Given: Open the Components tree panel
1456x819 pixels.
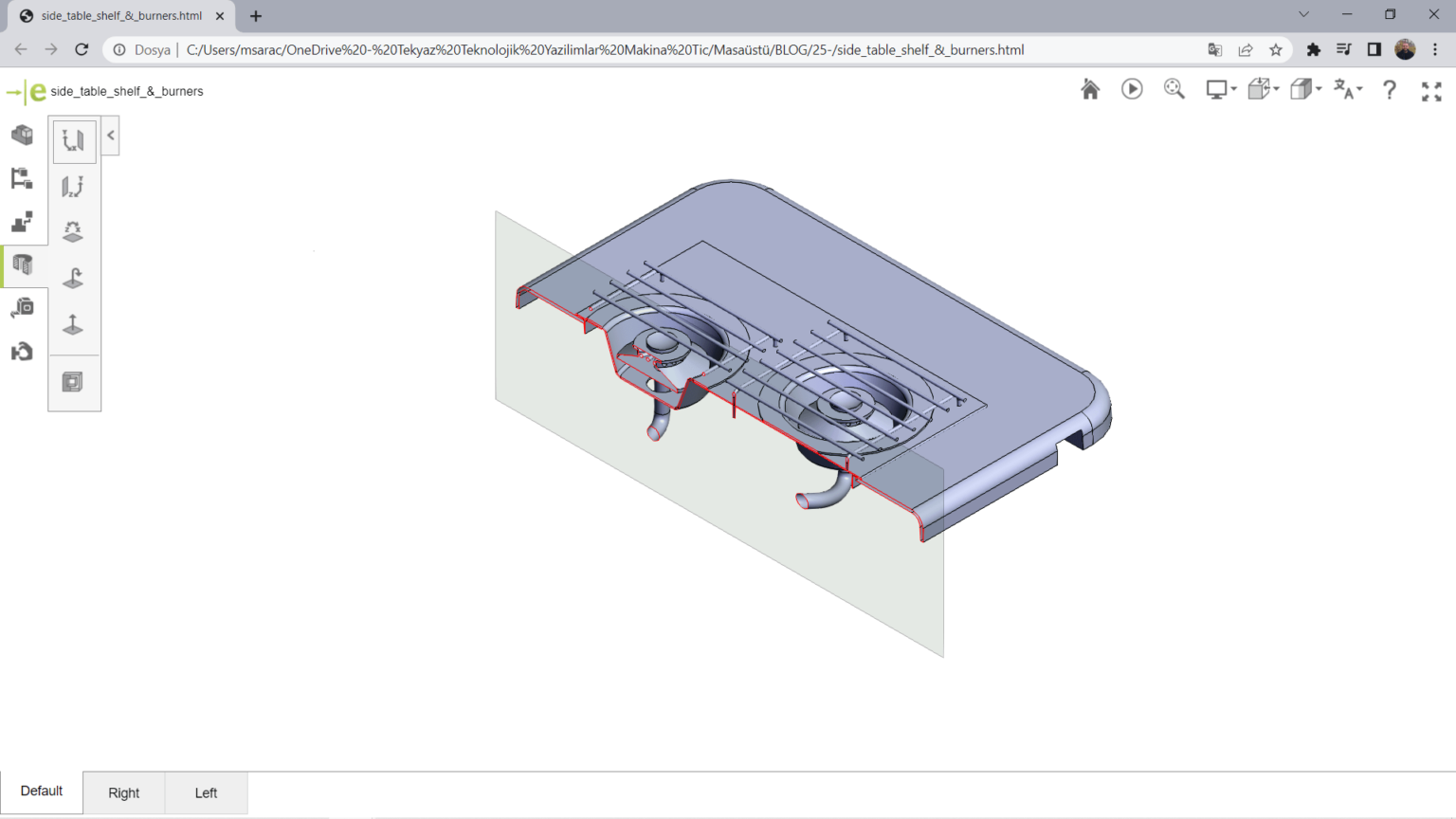Looking at the screenshot, I should (x=22, y=178).
